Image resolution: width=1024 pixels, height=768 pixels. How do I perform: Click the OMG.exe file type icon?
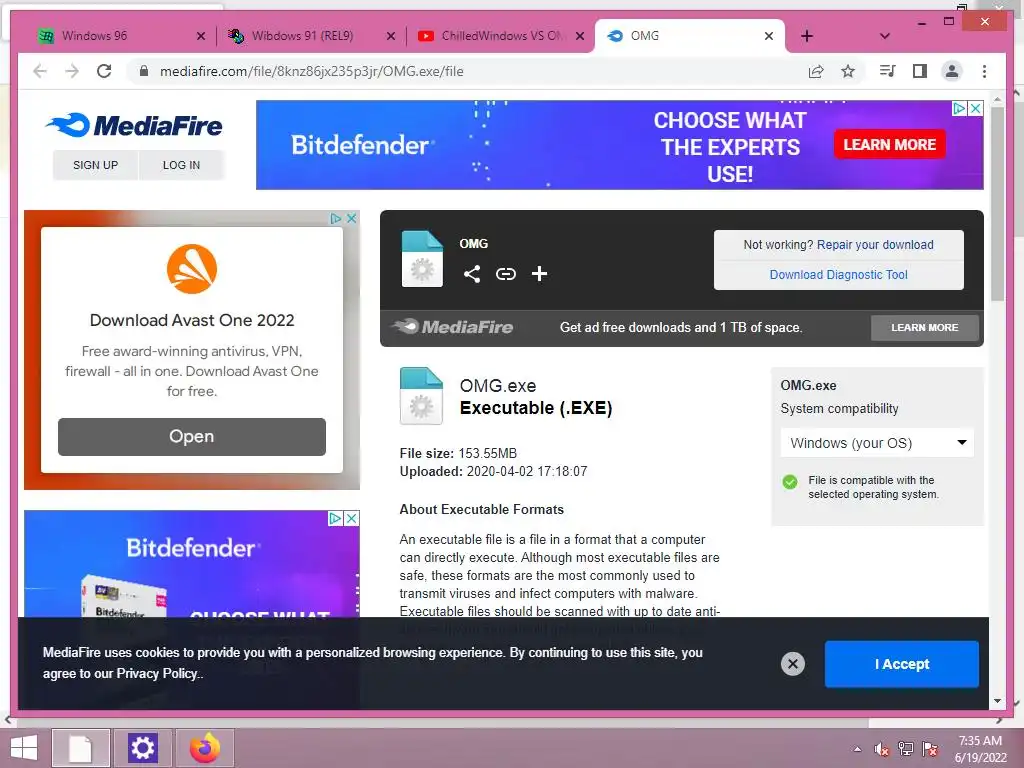click(421, 396)
